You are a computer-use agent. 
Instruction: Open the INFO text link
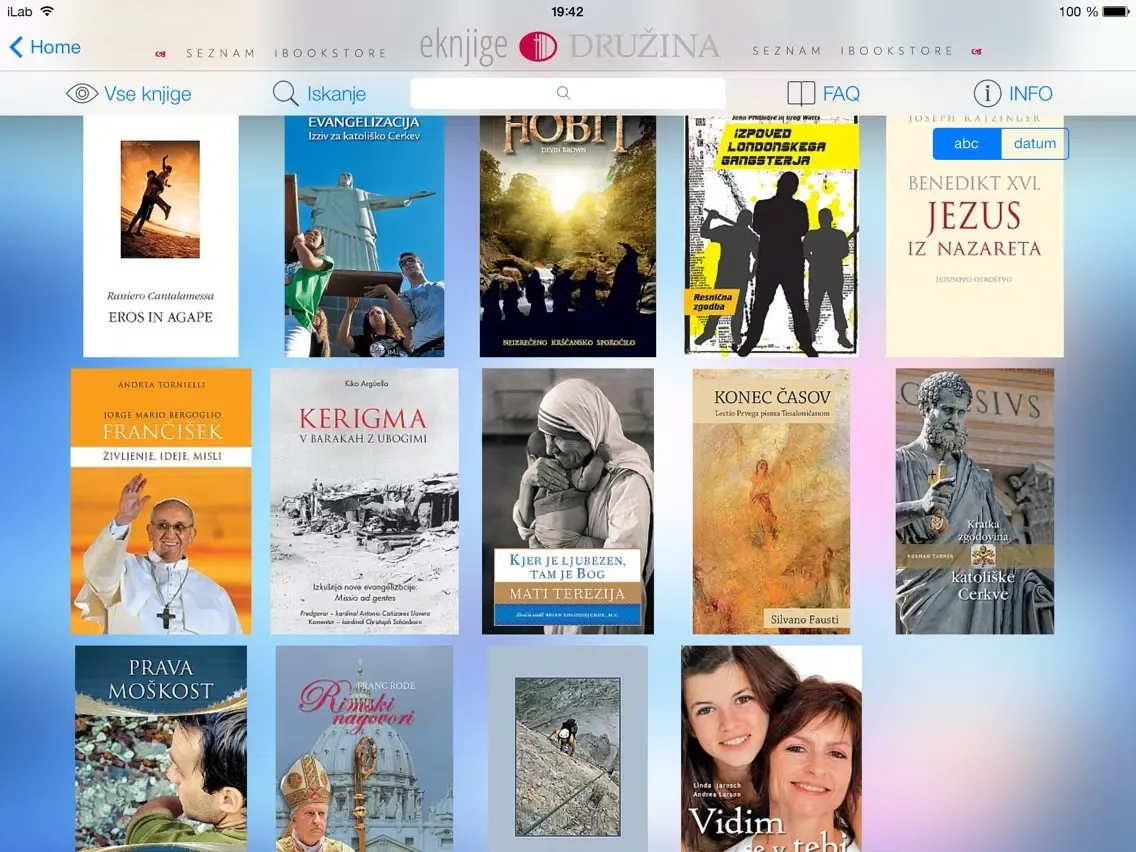coord(1031,93)
